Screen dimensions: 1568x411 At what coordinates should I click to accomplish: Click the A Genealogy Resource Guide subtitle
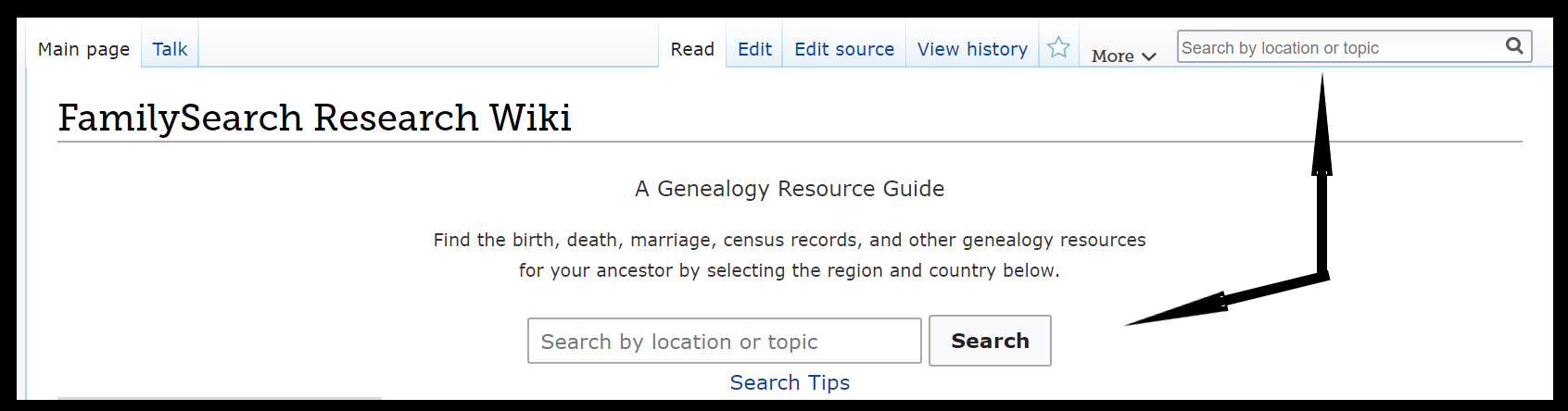(x=790, y=189)
